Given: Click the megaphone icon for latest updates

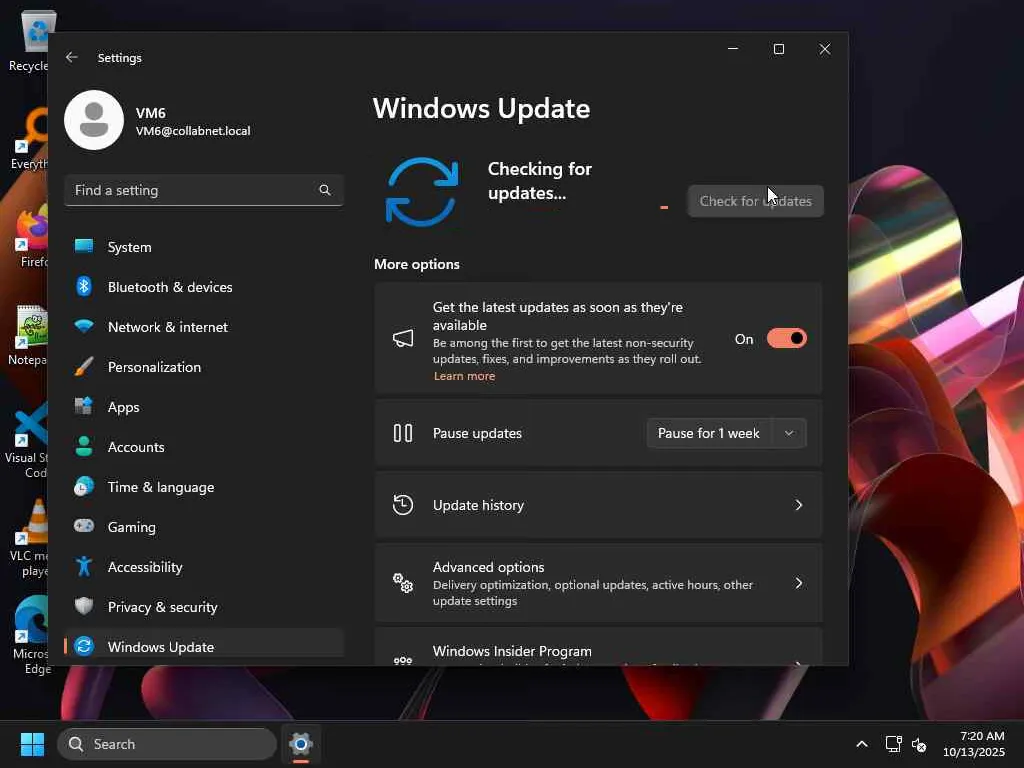Looking at the screenshot, I should (x=403, y=338).
